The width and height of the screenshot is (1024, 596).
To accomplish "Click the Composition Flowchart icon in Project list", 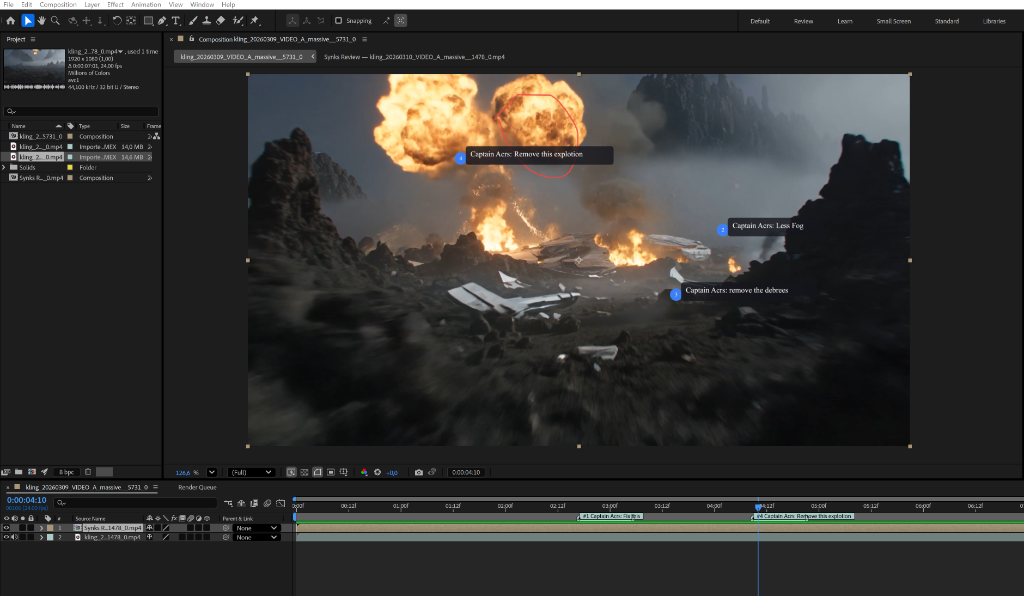I will pos(157,136).
